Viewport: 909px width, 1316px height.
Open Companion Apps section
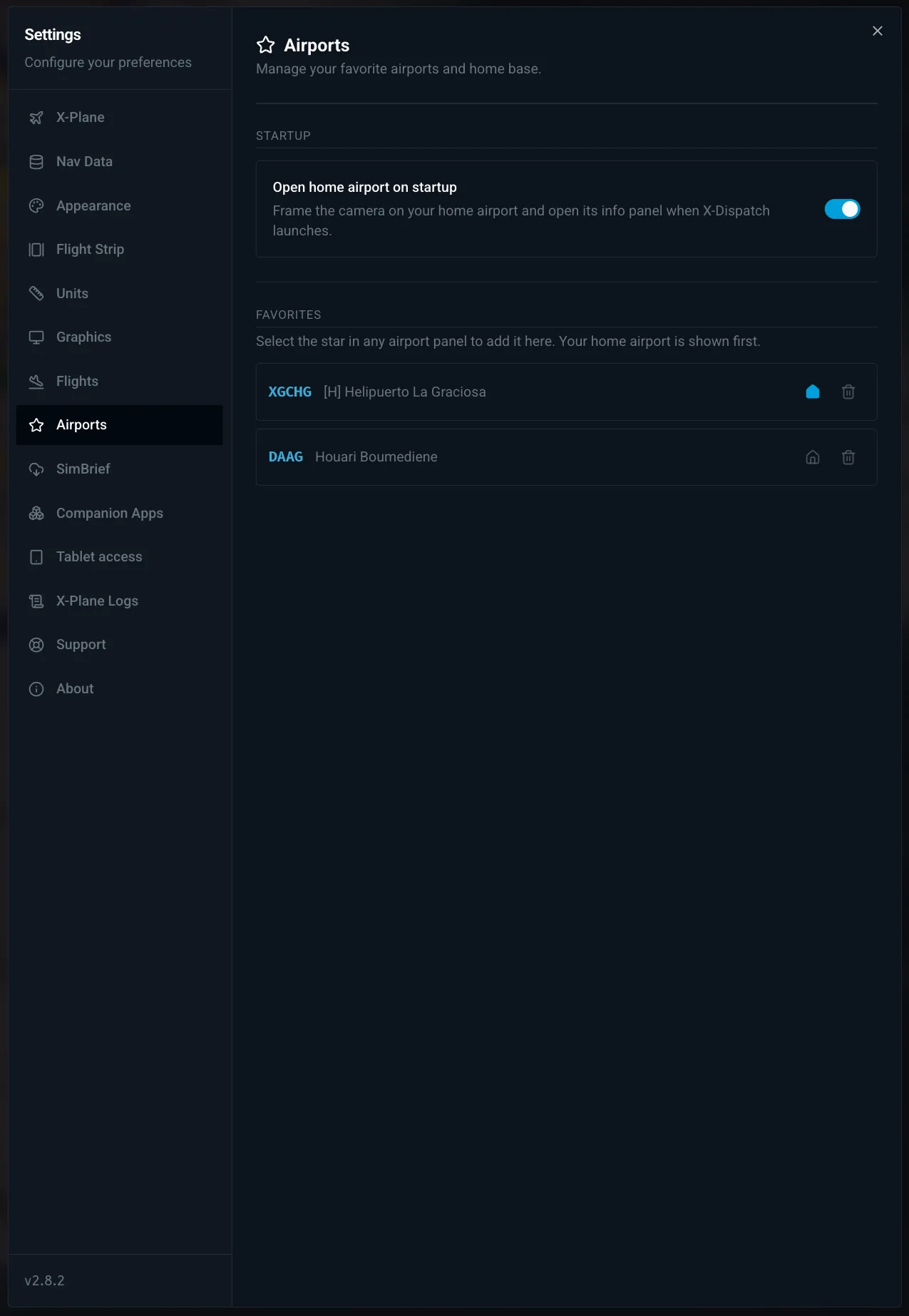coord(120,514)
